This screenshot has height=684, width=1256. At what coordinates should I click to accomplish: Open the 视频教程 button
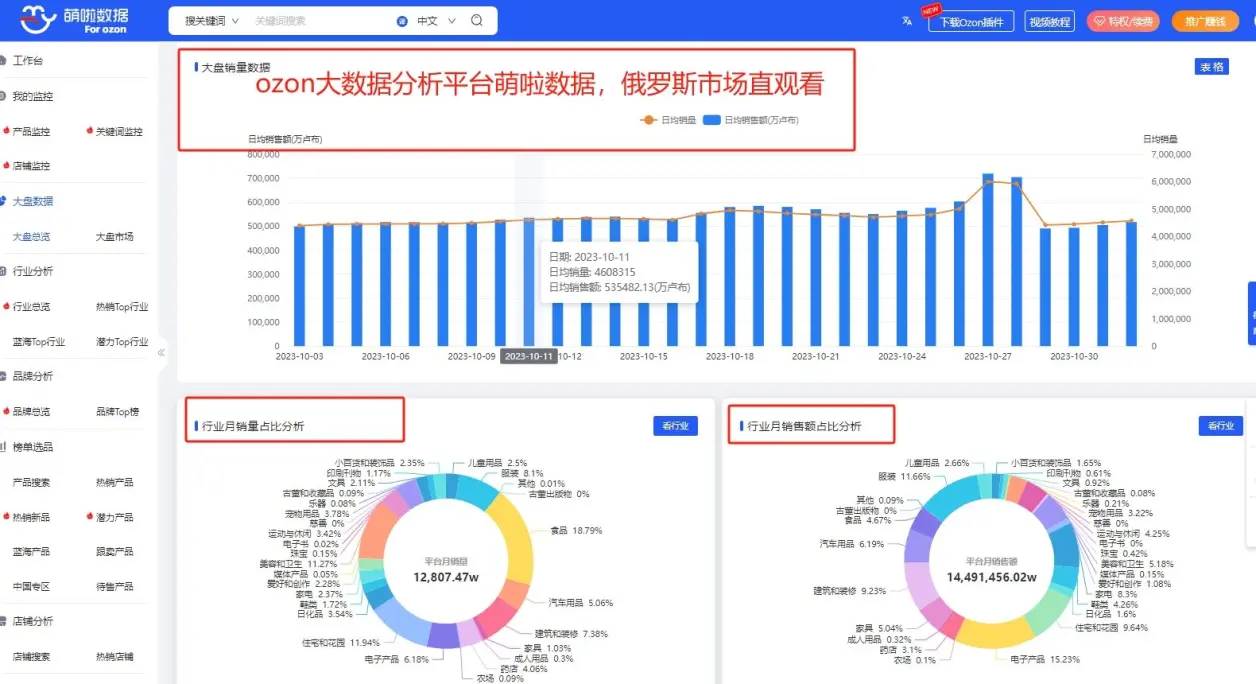pos(1050,21)
